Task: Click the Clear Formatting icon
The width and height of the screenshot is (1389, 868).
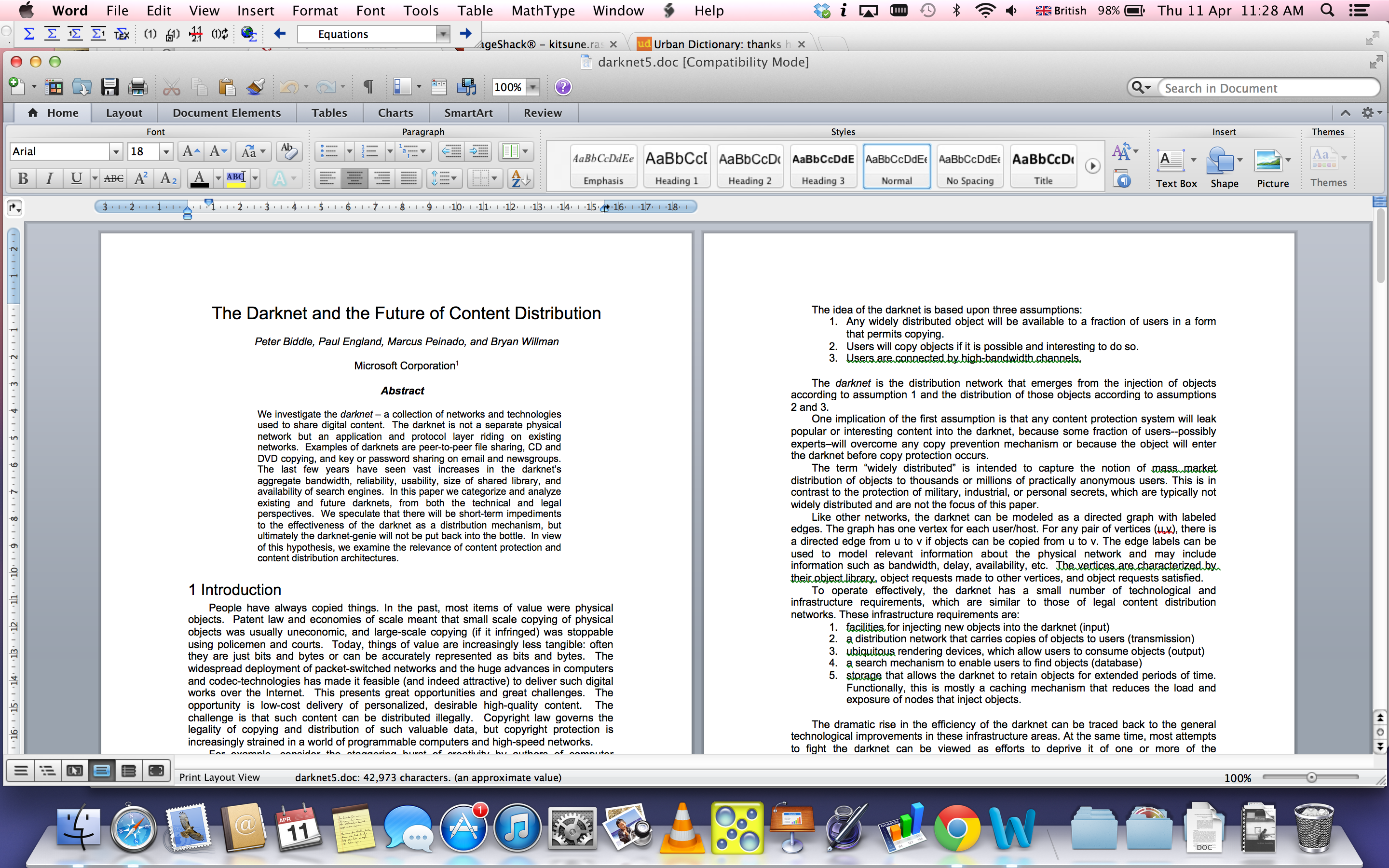Action: tap(289, 151)
